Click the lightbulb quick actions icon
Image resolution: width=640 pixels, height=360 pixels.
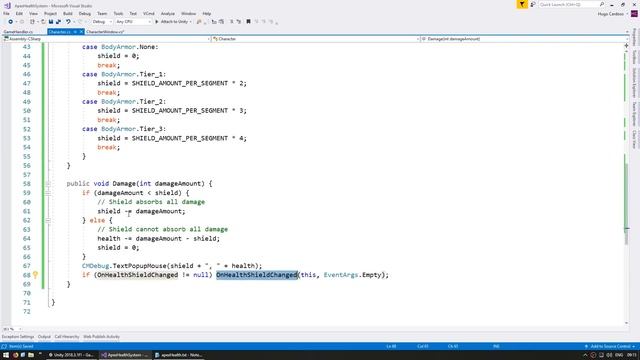(36, 275)
